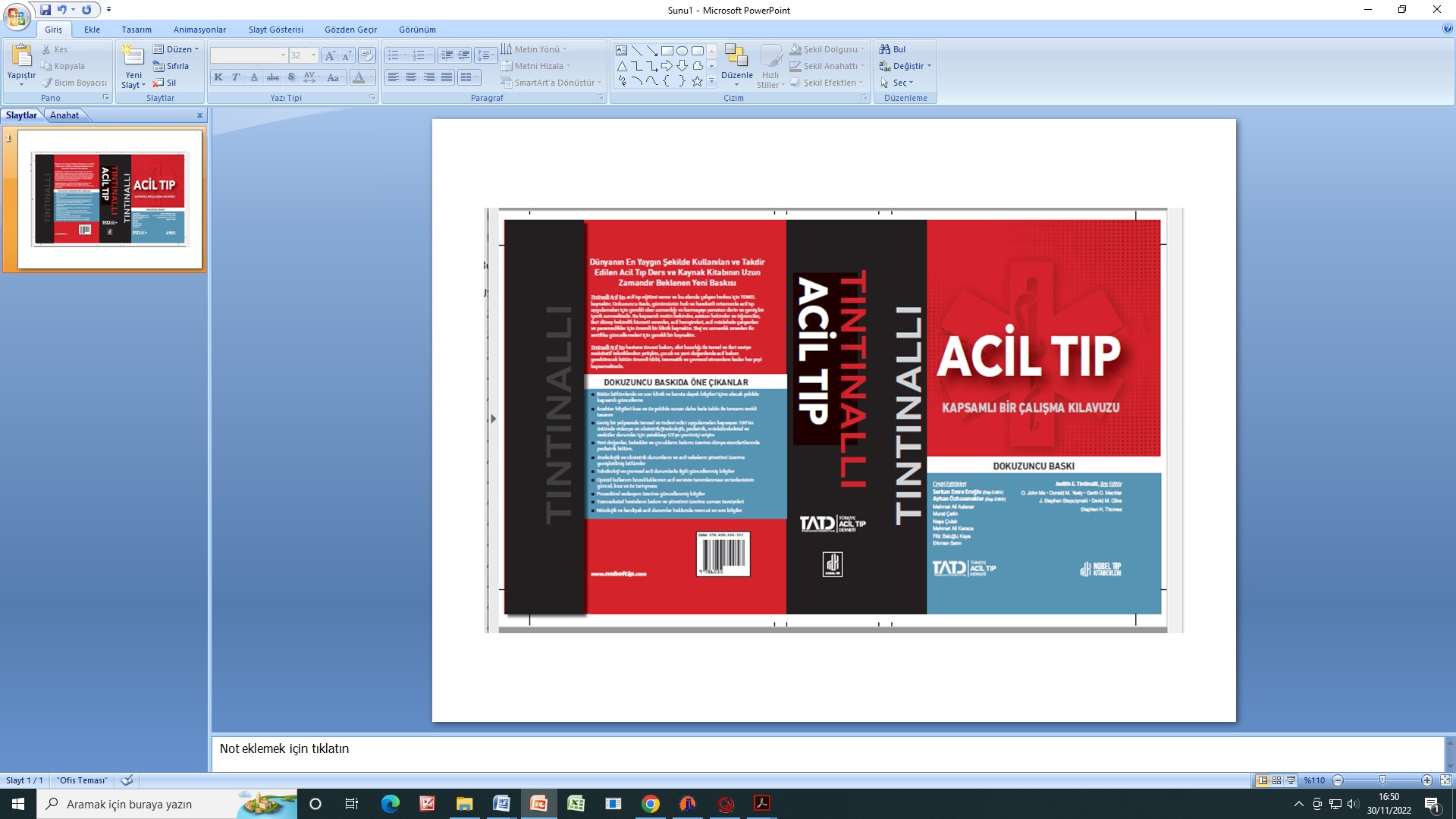Decrease font size with the small A icon
The width and height of the screenshot is (1456, 819).
click(347, 55)
